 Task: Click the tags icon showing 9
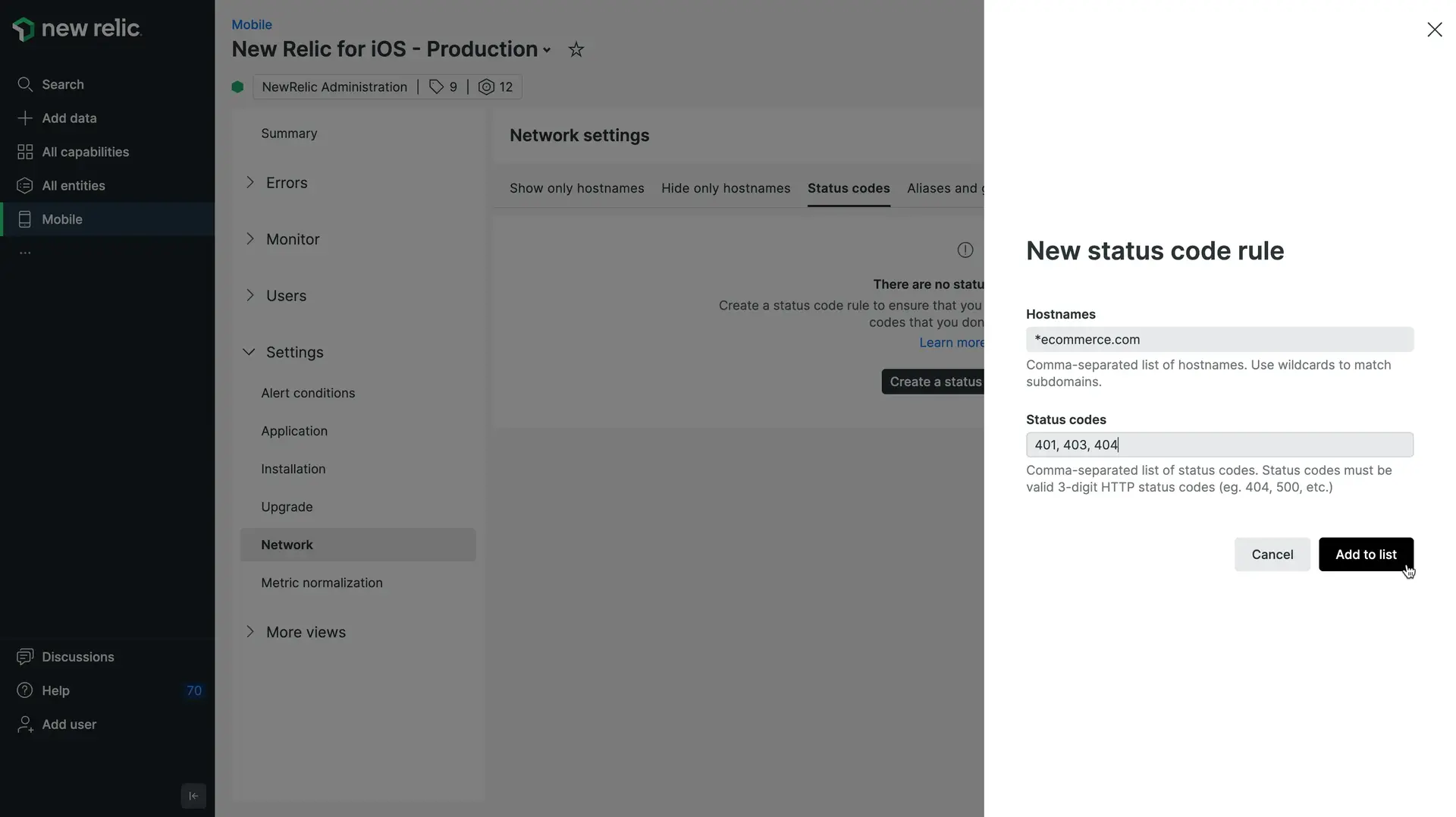pyautogui.click(x=436, y=87)
